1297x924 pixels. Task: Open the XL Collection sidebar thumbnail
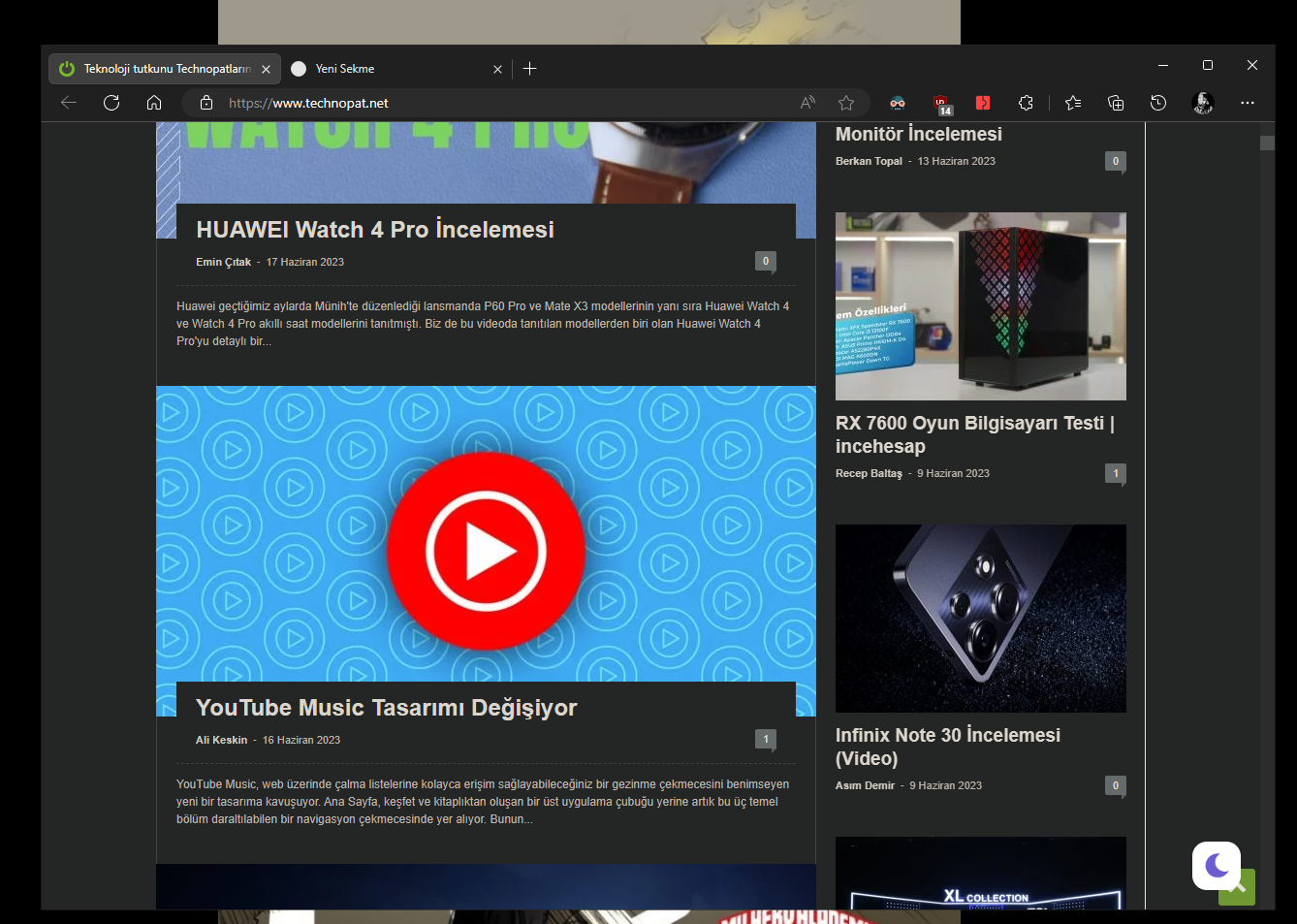(981, 873)
